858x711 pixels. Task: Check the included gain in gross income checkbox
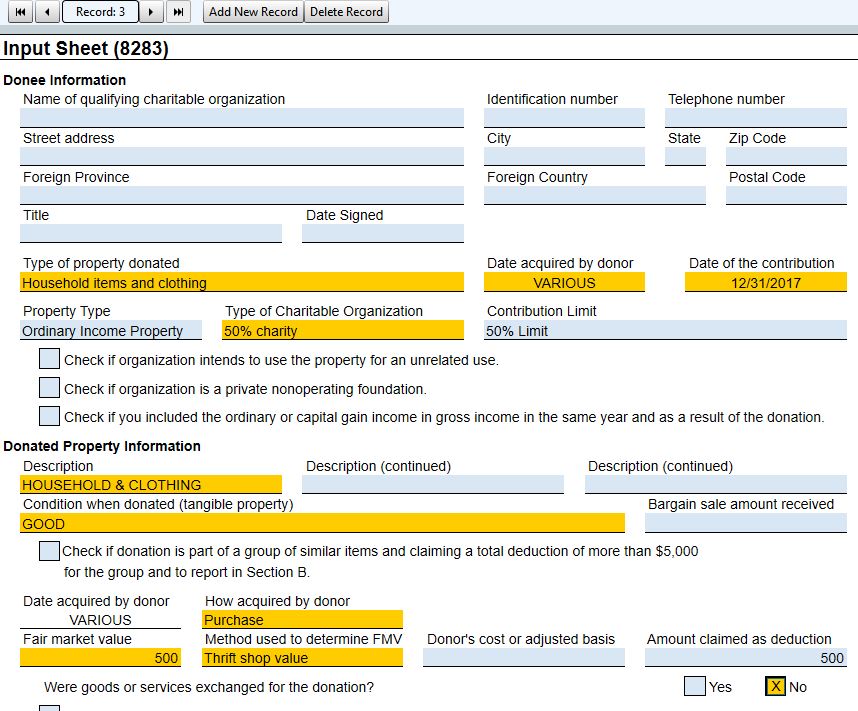49,416
